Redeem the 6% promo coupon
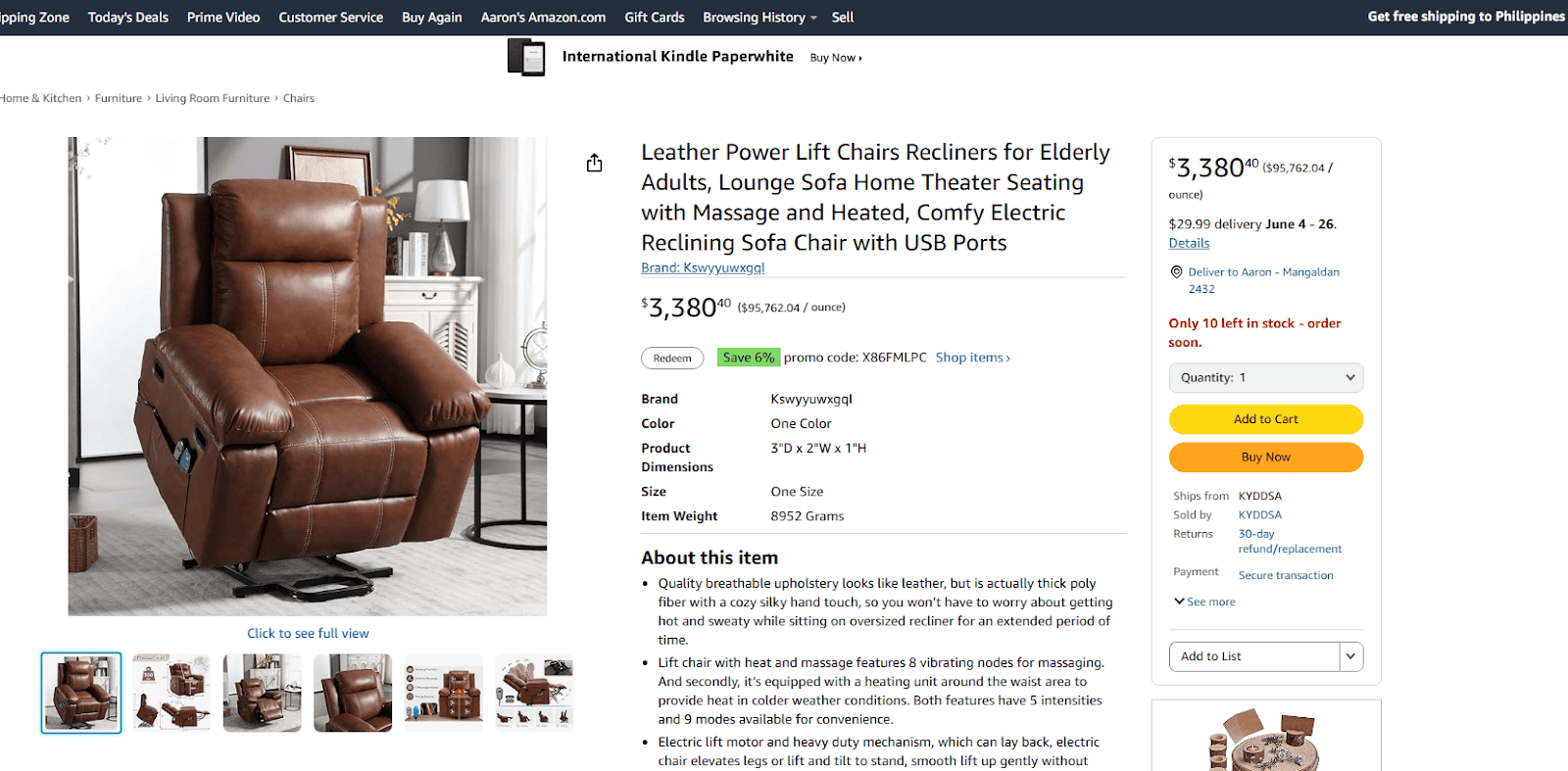 (x=672, y=359)
